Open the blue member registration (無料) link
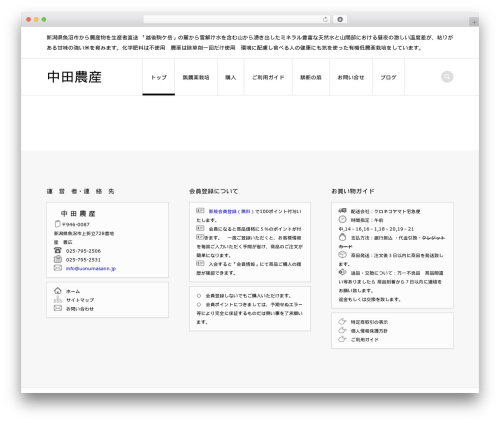Image resolution: width=500 pixels, height=423 pixels. (x=231, y=211)
